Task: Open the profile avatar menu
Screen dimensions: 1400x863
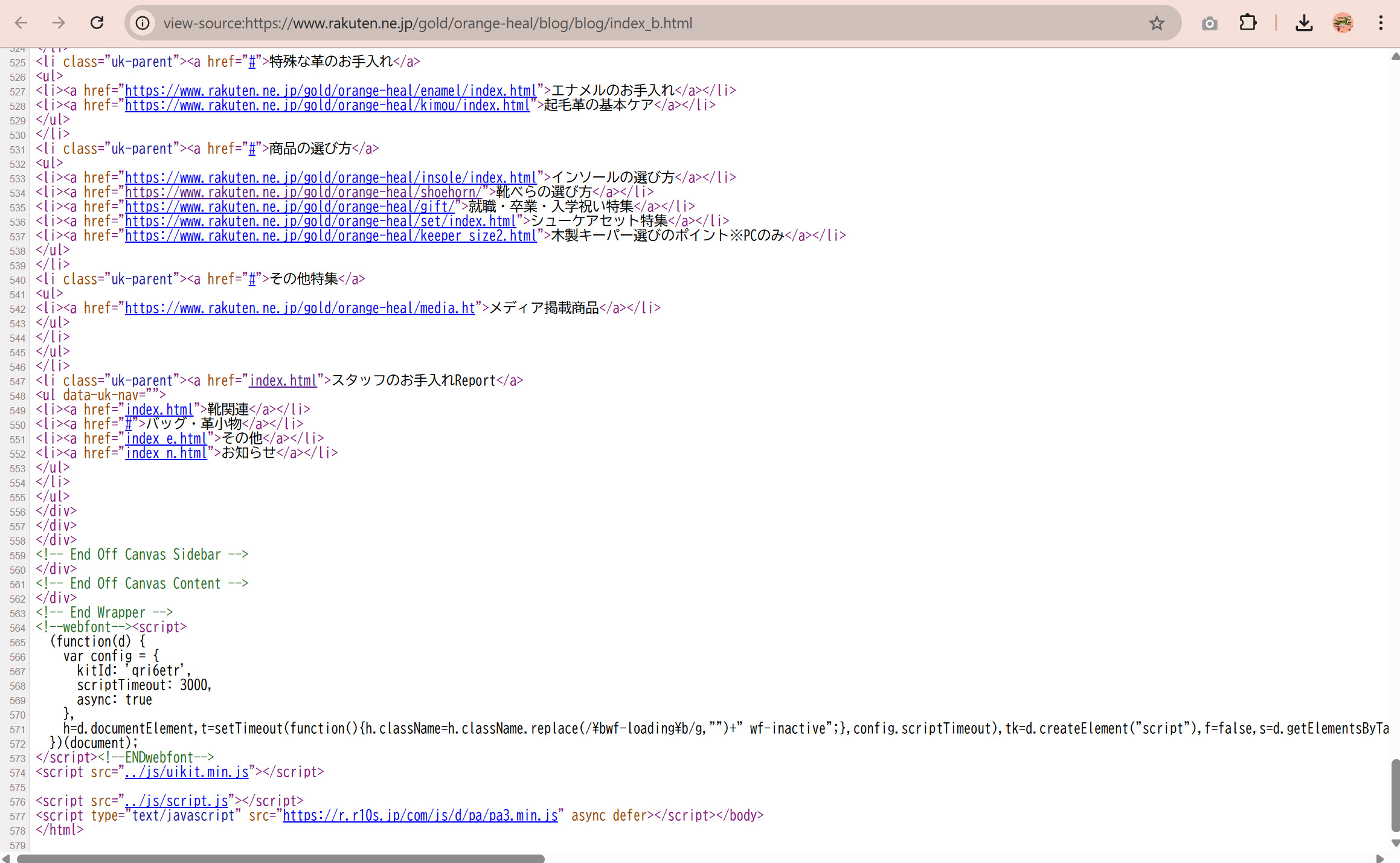Action: 1343,23
